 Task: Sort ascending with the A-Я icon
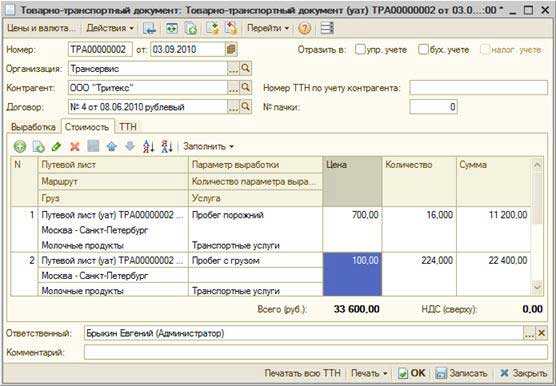(149, 146)
